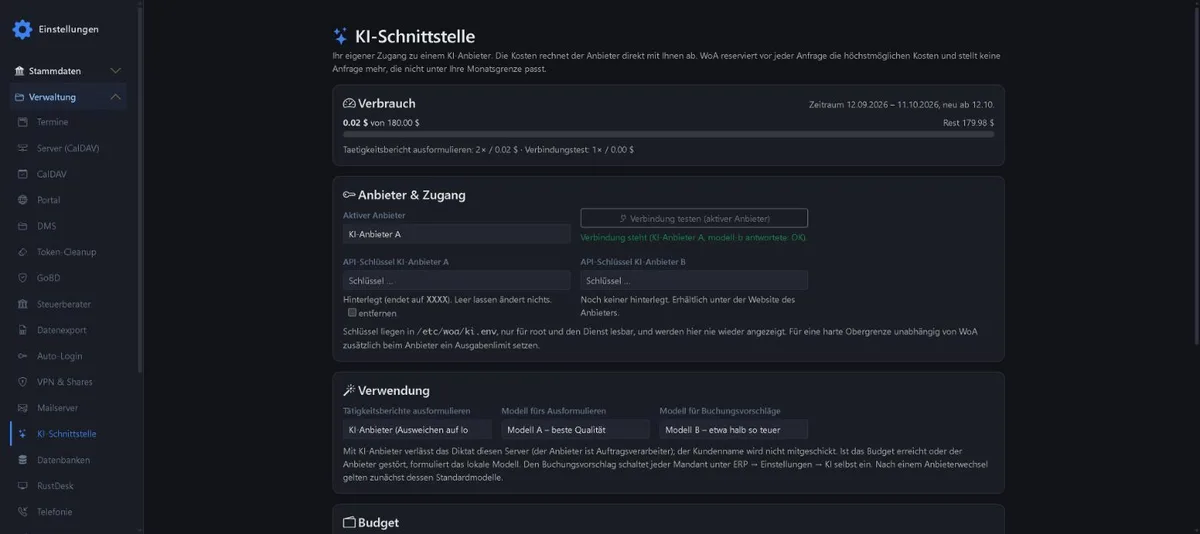Open the Modell fürs Ausformulieren dropdown
This screenshot has width=1200, height=534.
click(575, 429)
